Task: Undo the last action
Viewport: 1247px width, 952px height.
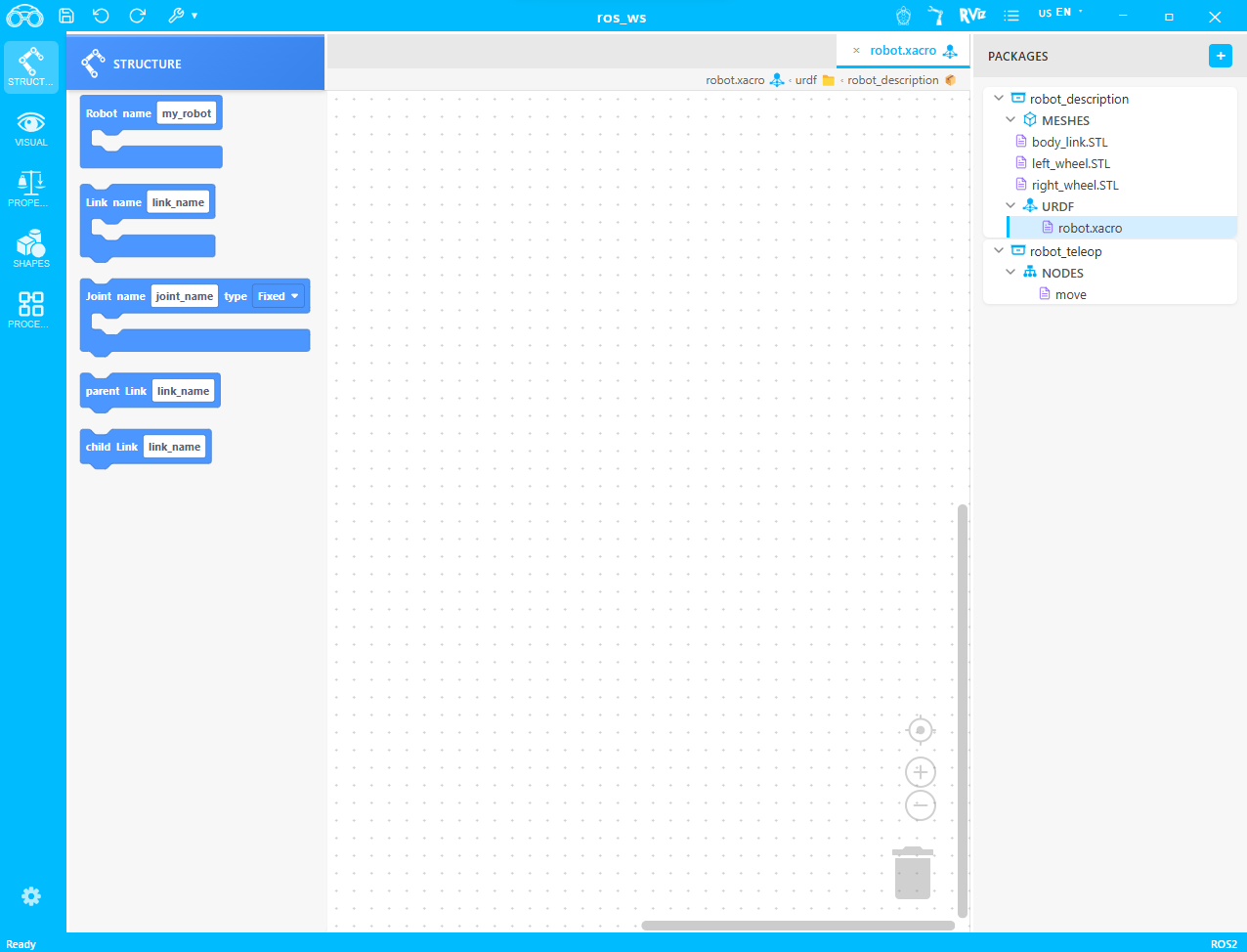Action: [x=101, y=16]
